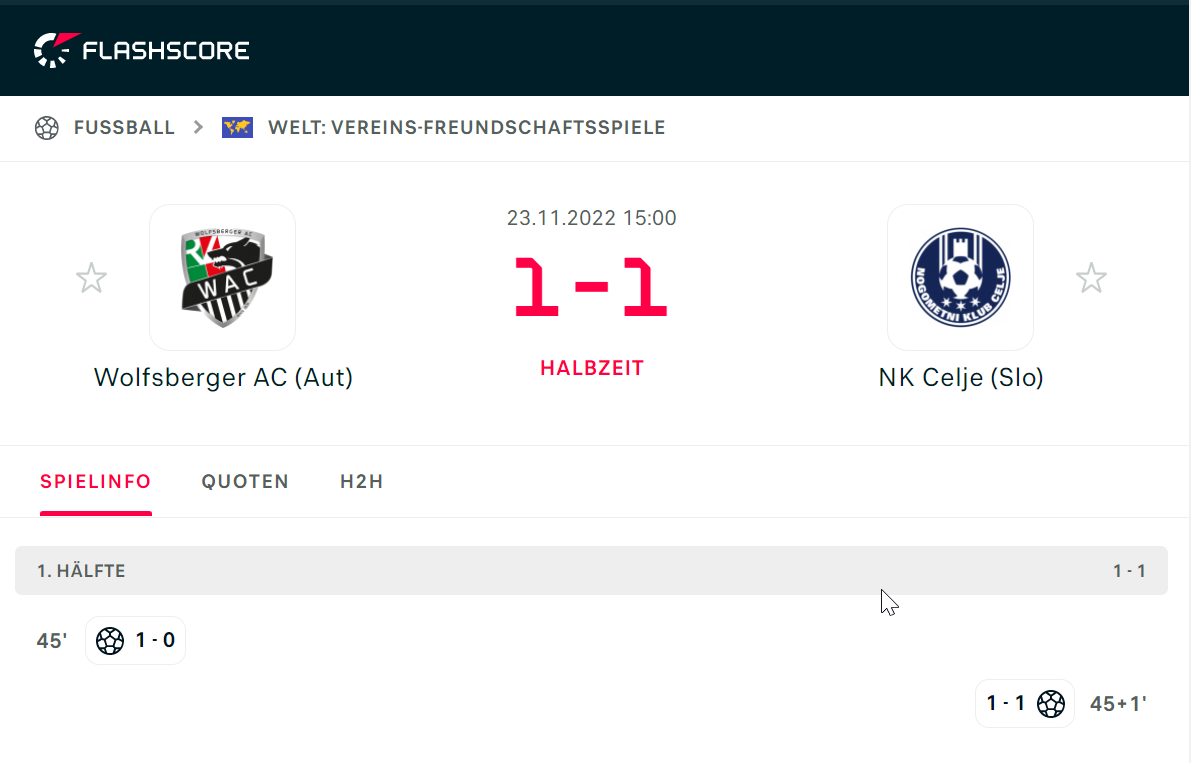
Task: Click the world flag icon in breadcrumb
Action: tap(237, 128)
